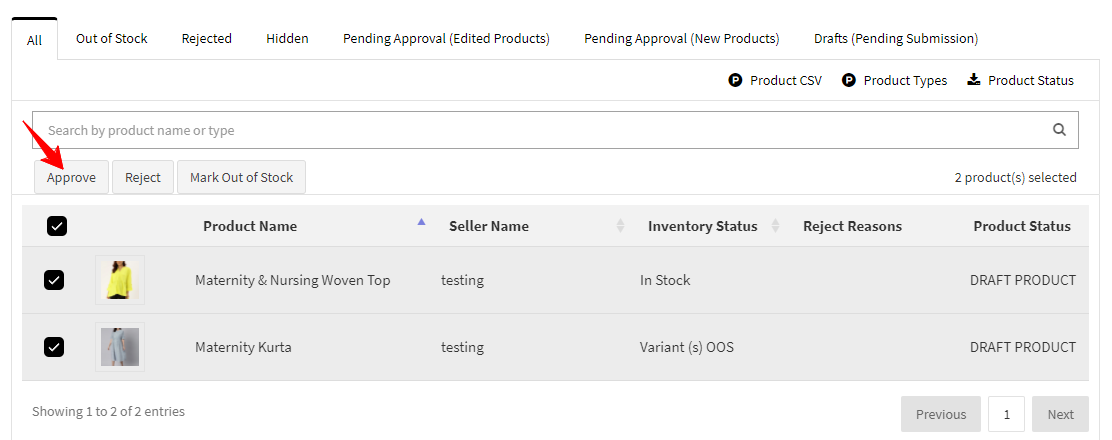Screen dimensions: 1112x440
Task: Open Drafts (Pending Submission) tab
Action: pos(895,39)
